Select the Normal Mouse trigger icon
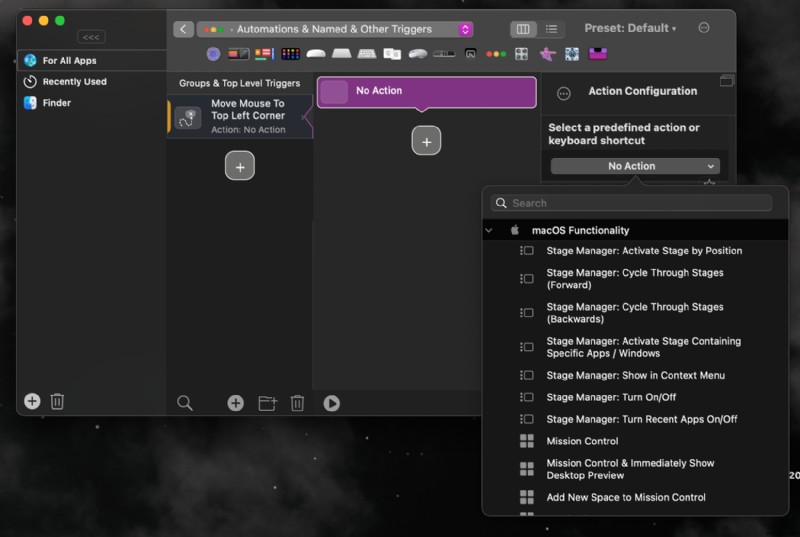800x537 pixels. tap(418, 54)
